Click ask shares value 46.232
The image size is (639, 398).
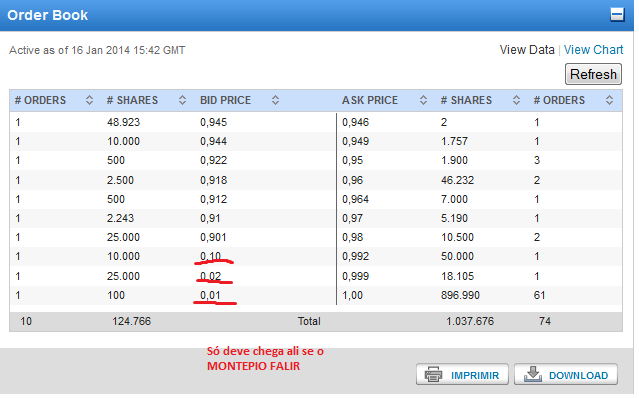coord(457,180)
